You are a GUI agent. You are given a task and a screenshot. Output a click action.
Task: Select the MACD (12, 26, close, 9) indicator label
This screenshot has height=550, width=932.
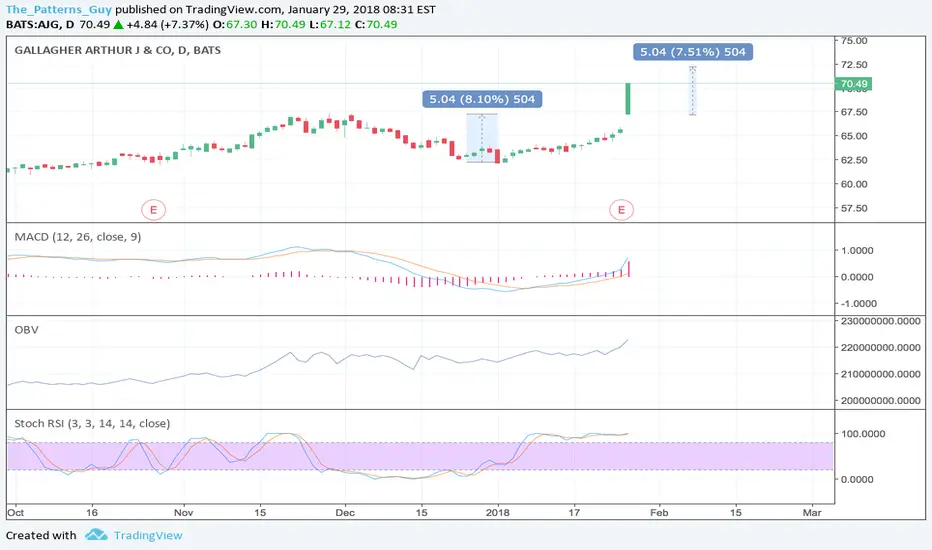coord(78,237)
